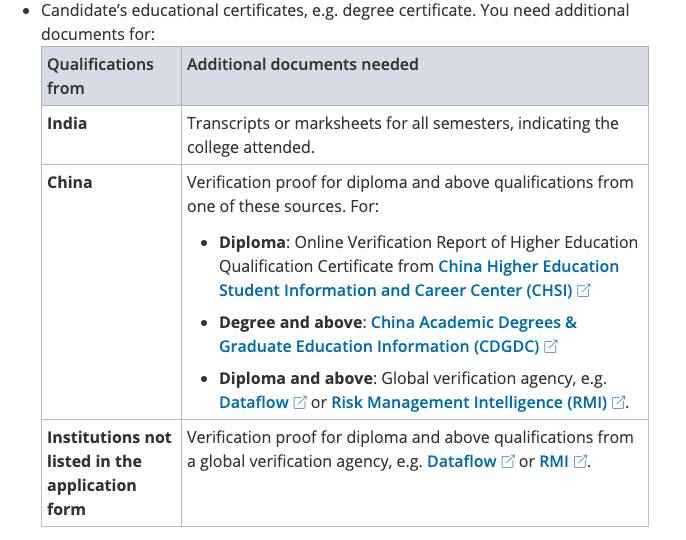
Task: Follow the Dataflow link in the last table row
Action: click(x=461, y=461)
